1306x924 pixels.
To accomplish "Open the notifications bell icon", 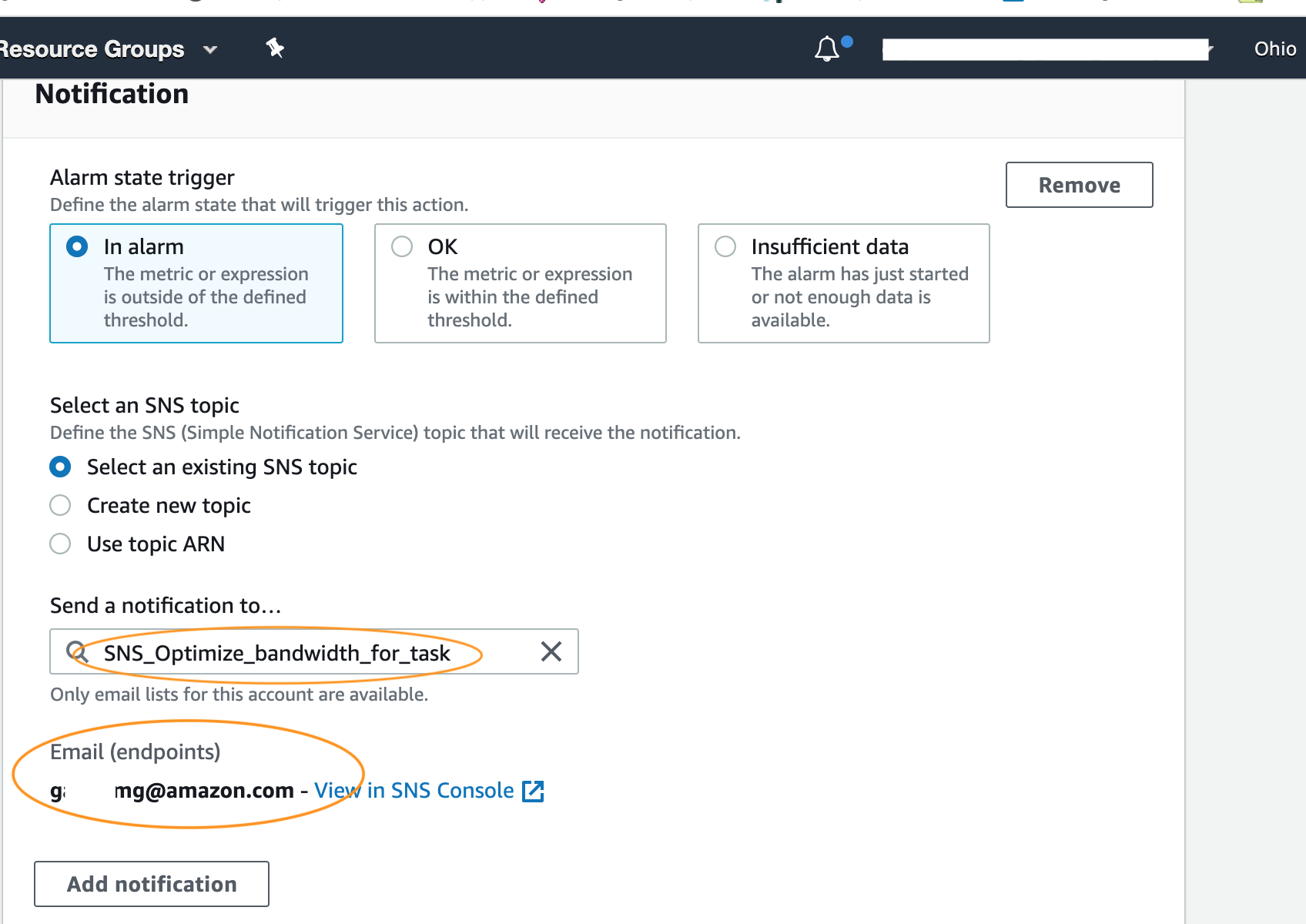I will click(x=826, y=49).
